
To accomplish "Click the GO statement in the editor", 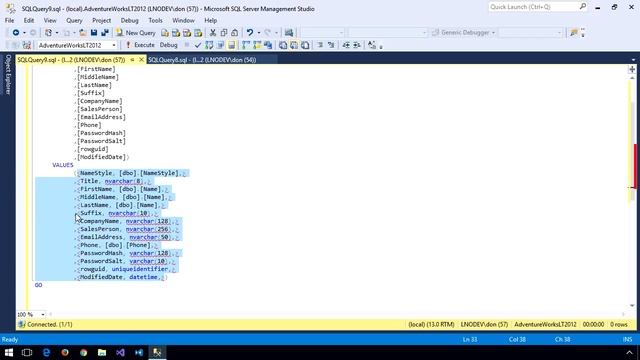I will [x=38, y=285].
